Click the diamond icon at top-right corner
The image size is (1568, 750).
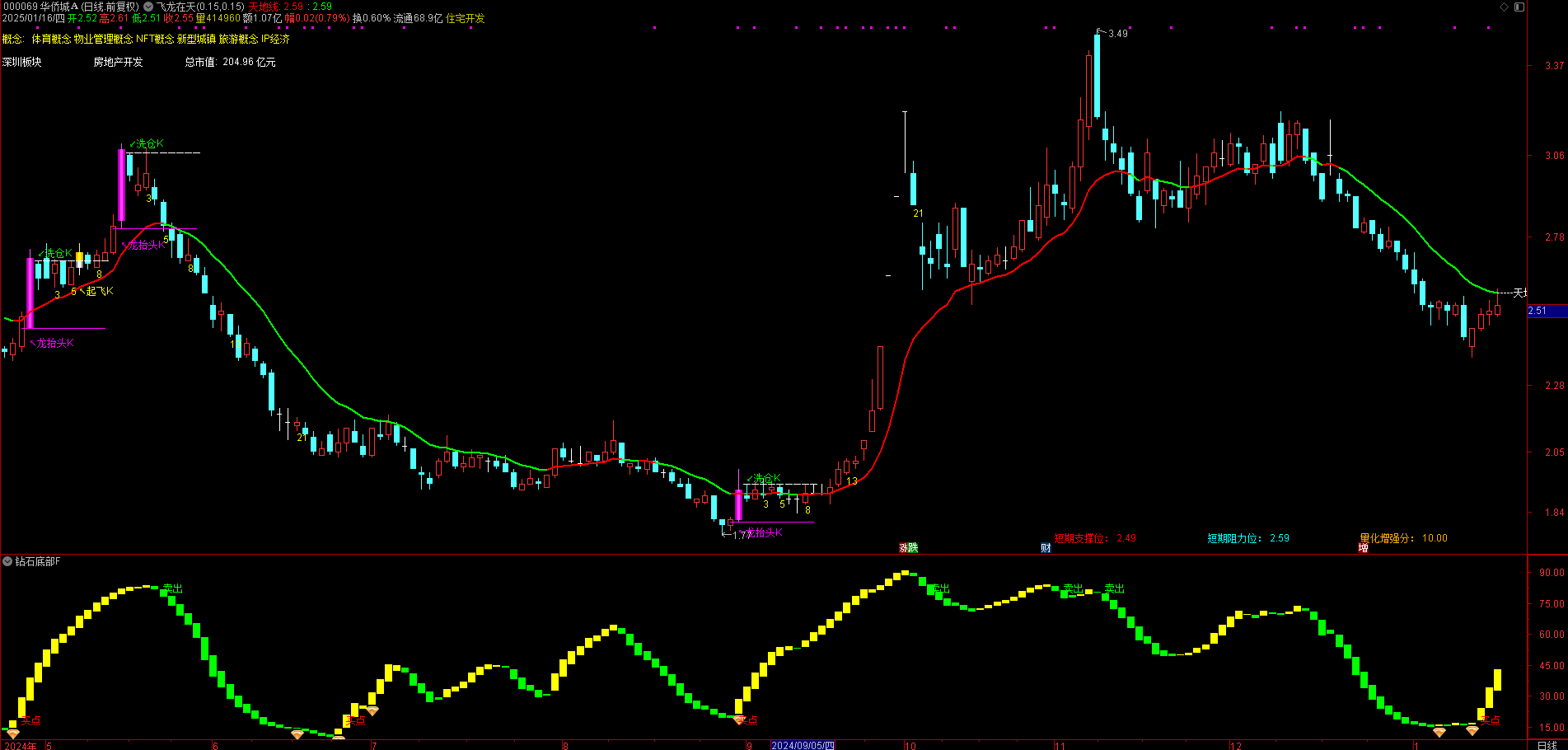pos(1504,7)
